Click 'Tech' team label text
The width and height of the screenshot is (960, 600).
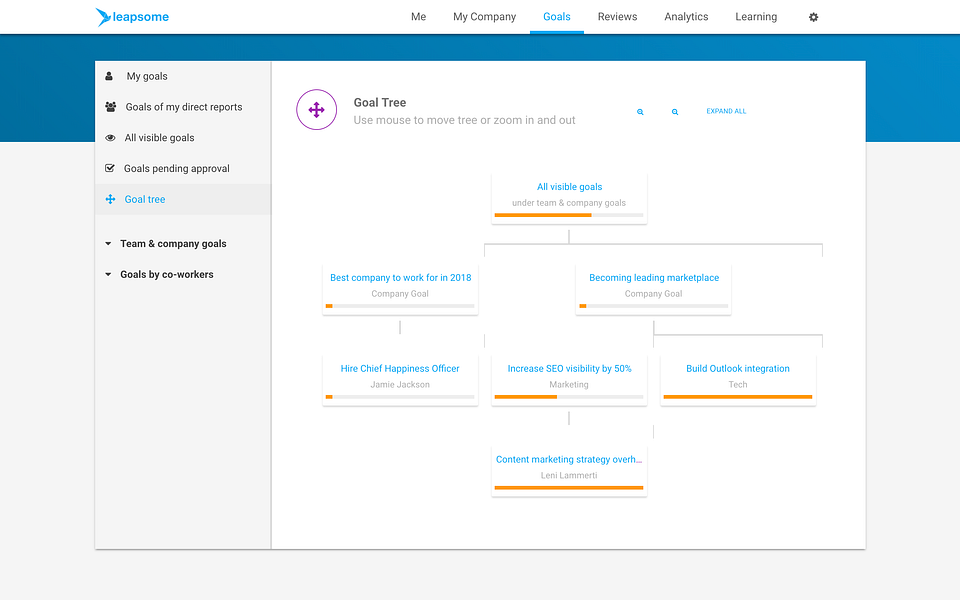(x=738, y=384)
